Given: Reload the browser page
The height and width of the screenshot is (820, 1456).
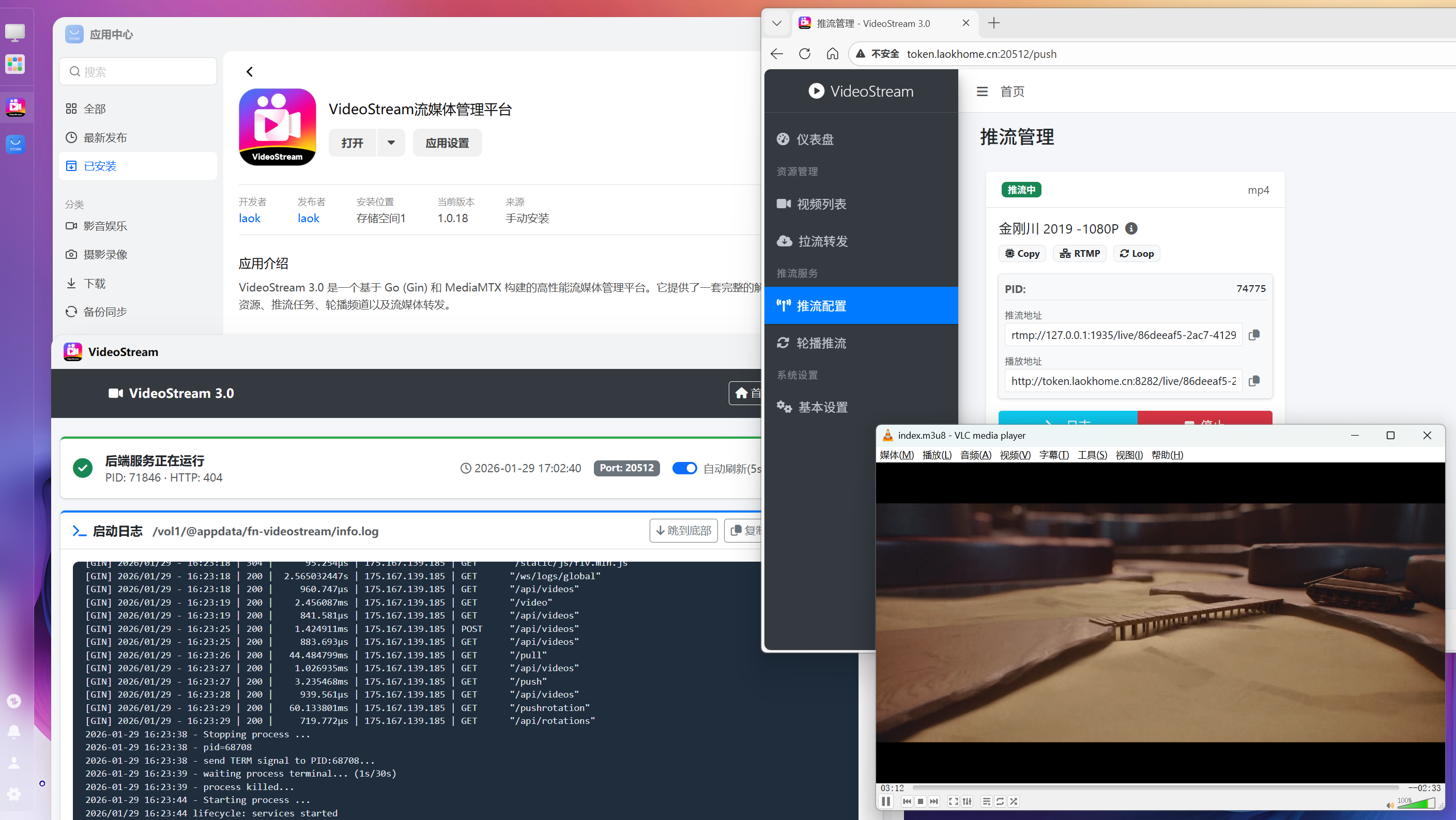Looking at the screenshot, I should [x=804, y=54].
